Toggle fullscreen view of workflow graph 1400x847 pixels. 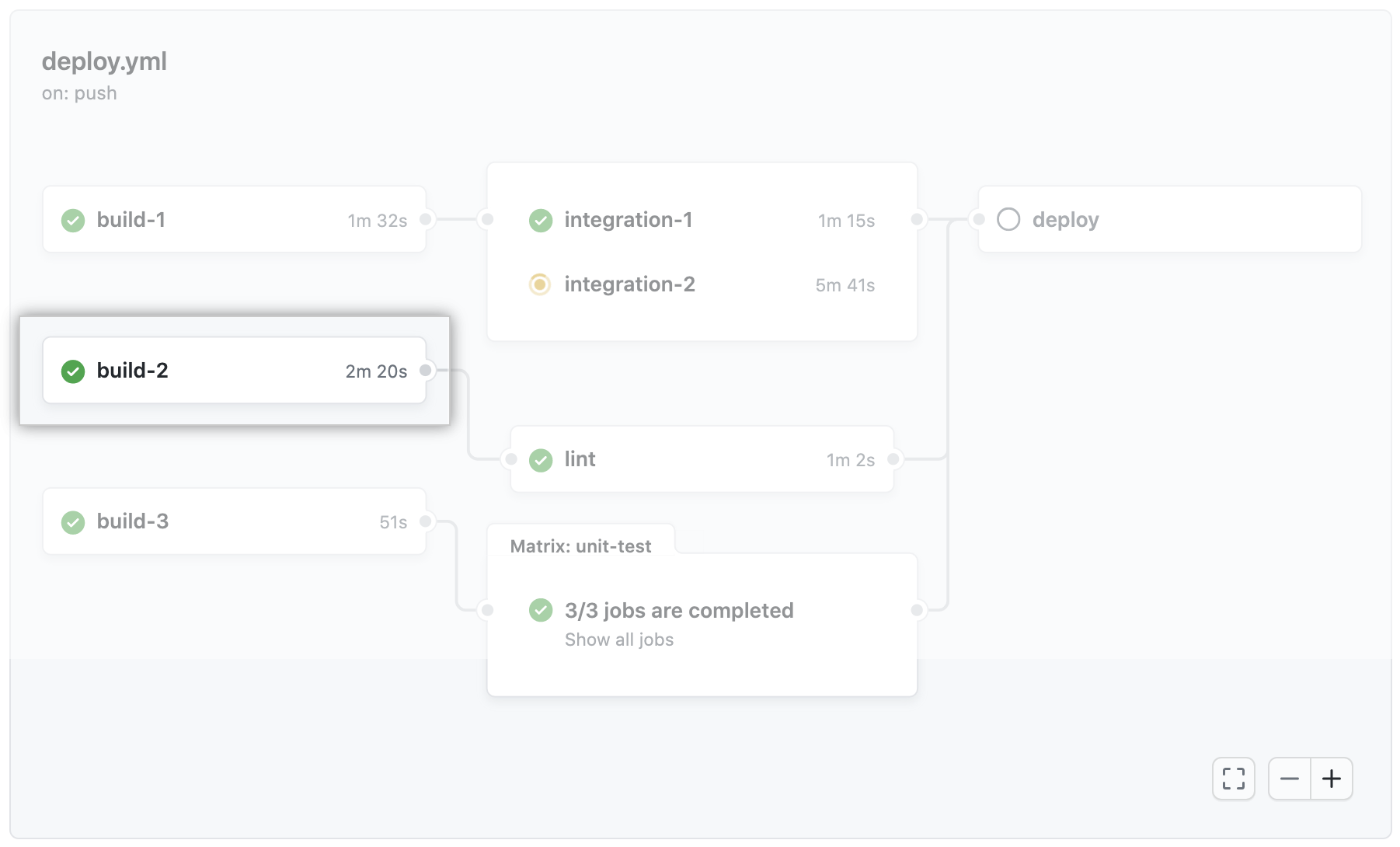(x=1234, y=779)
